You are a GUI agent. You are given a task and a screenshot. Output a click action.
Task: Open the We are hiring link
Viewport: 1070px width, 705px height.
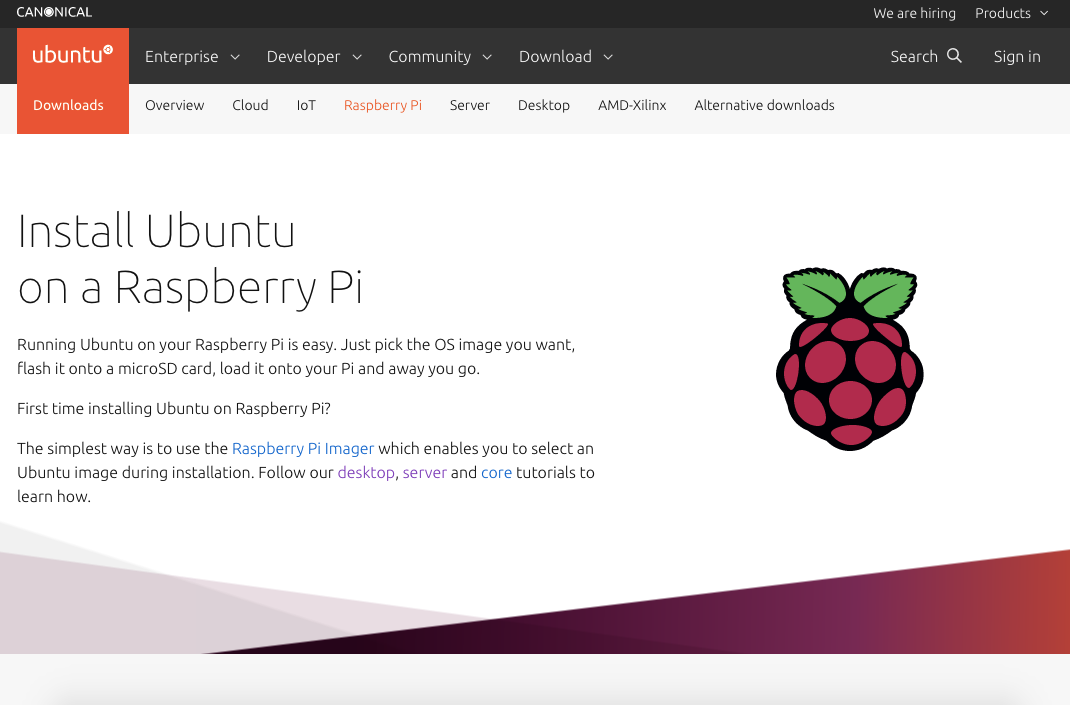[914, 13]
